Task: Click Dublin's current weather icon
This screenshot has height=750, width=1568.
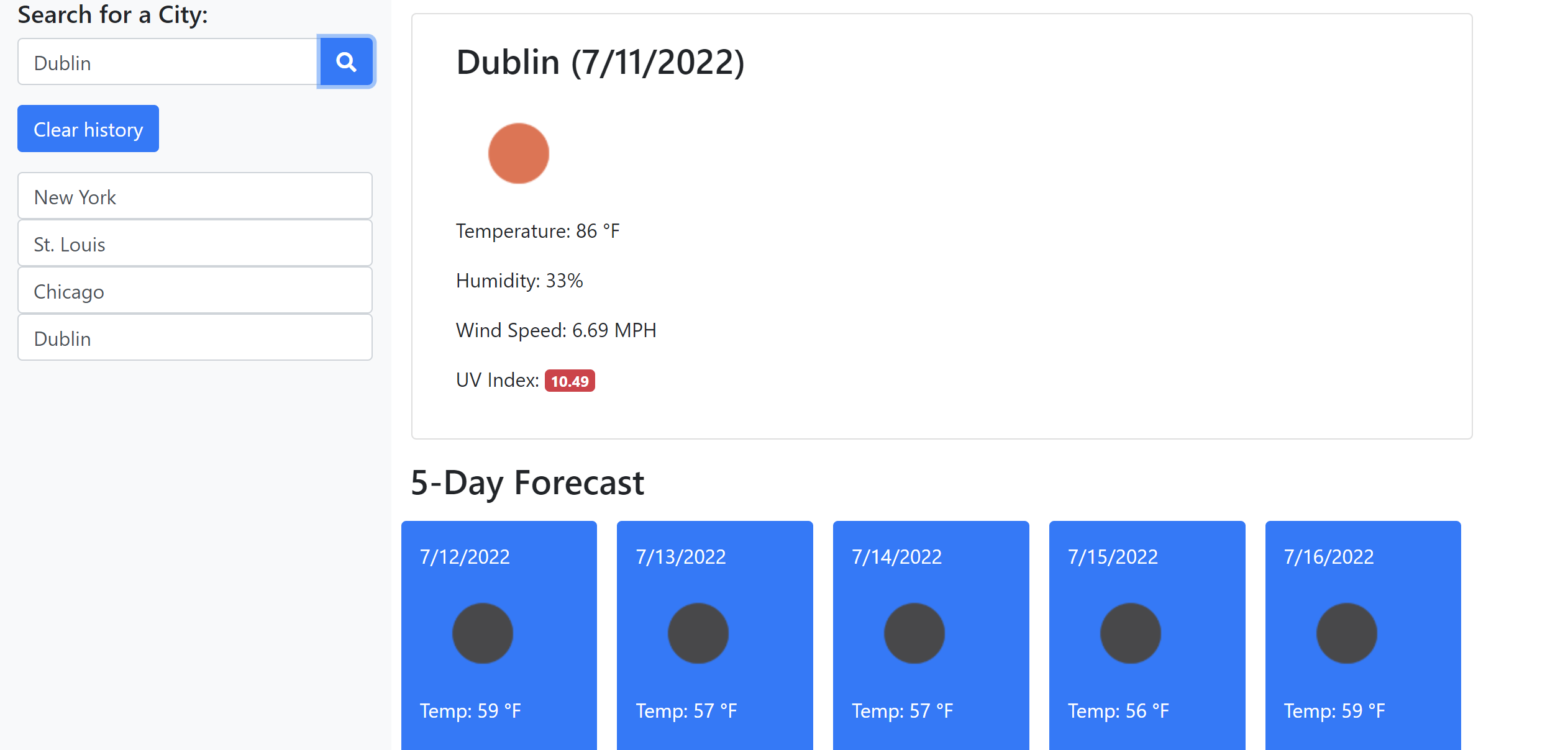Action: [x=519, y=153]
